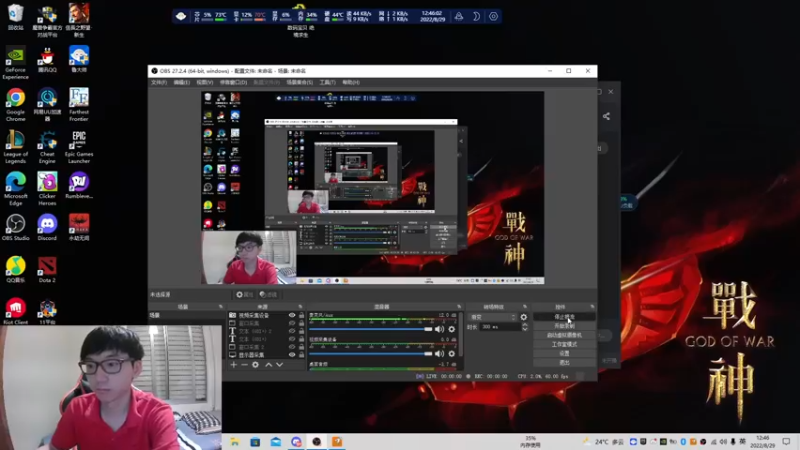
Task: Open the View menu in OBS
Action: point(204,82)
